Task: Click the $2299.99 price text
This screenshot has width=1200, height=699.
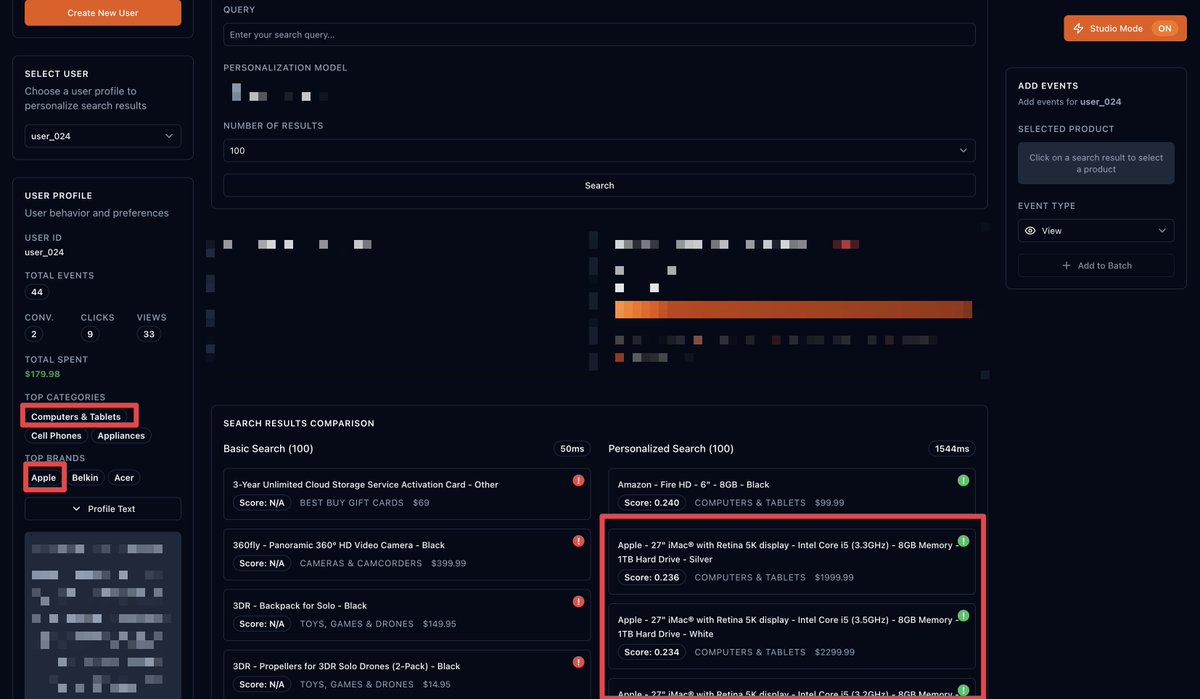Action: 834,652
